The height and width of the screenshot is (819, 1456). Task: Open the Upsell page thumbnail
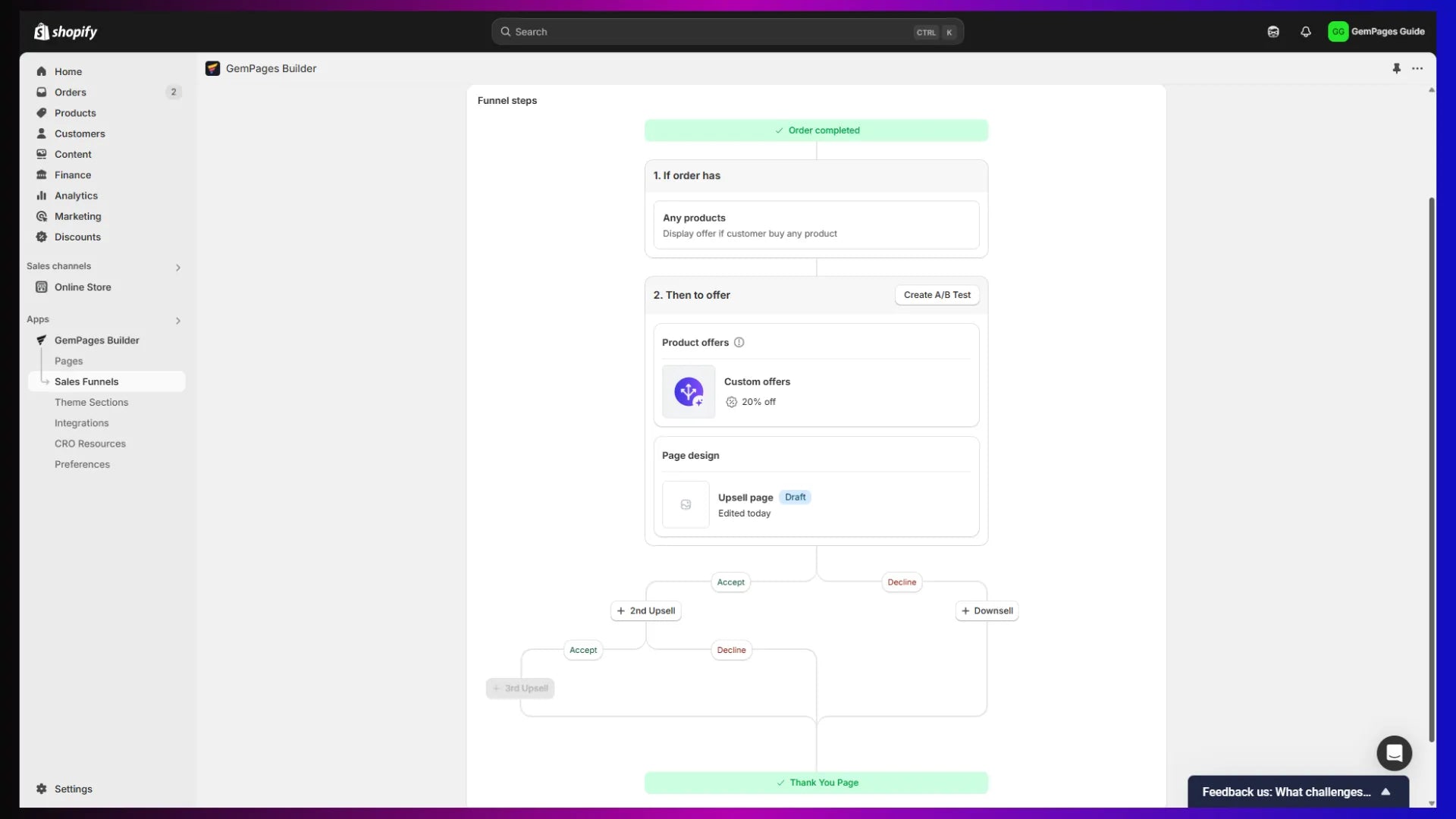(x=686, y=505)
